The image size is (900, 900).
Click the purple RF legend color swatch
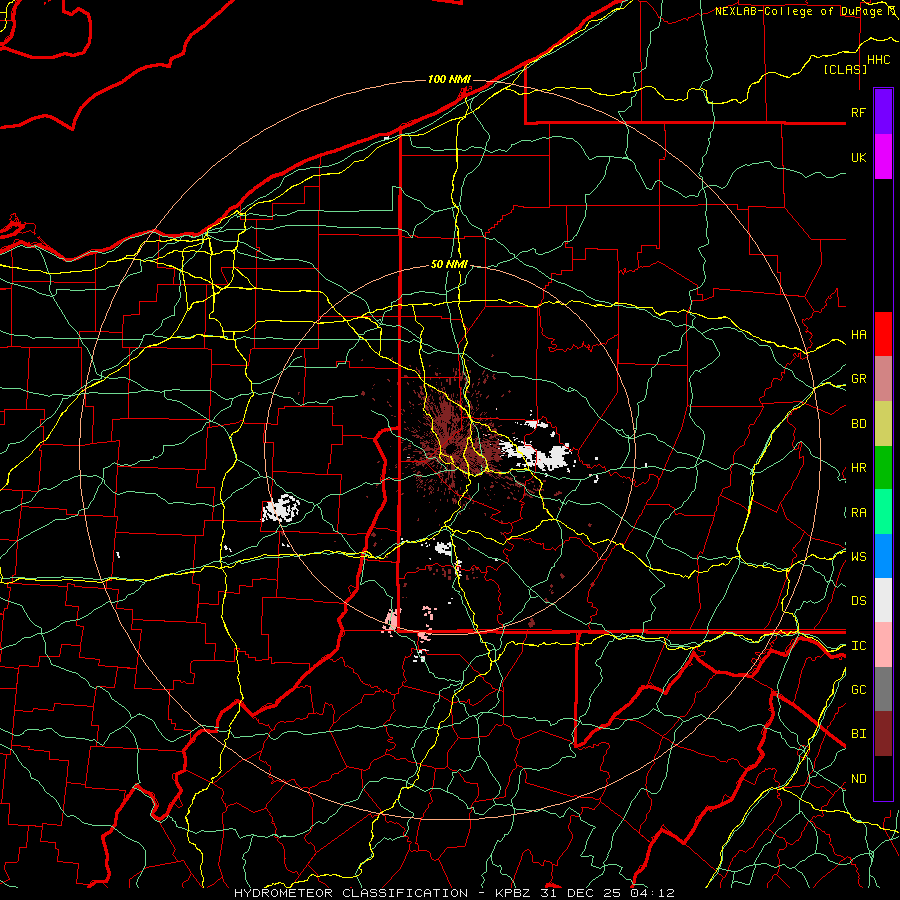pyautogui.click(x=883, y=112)
